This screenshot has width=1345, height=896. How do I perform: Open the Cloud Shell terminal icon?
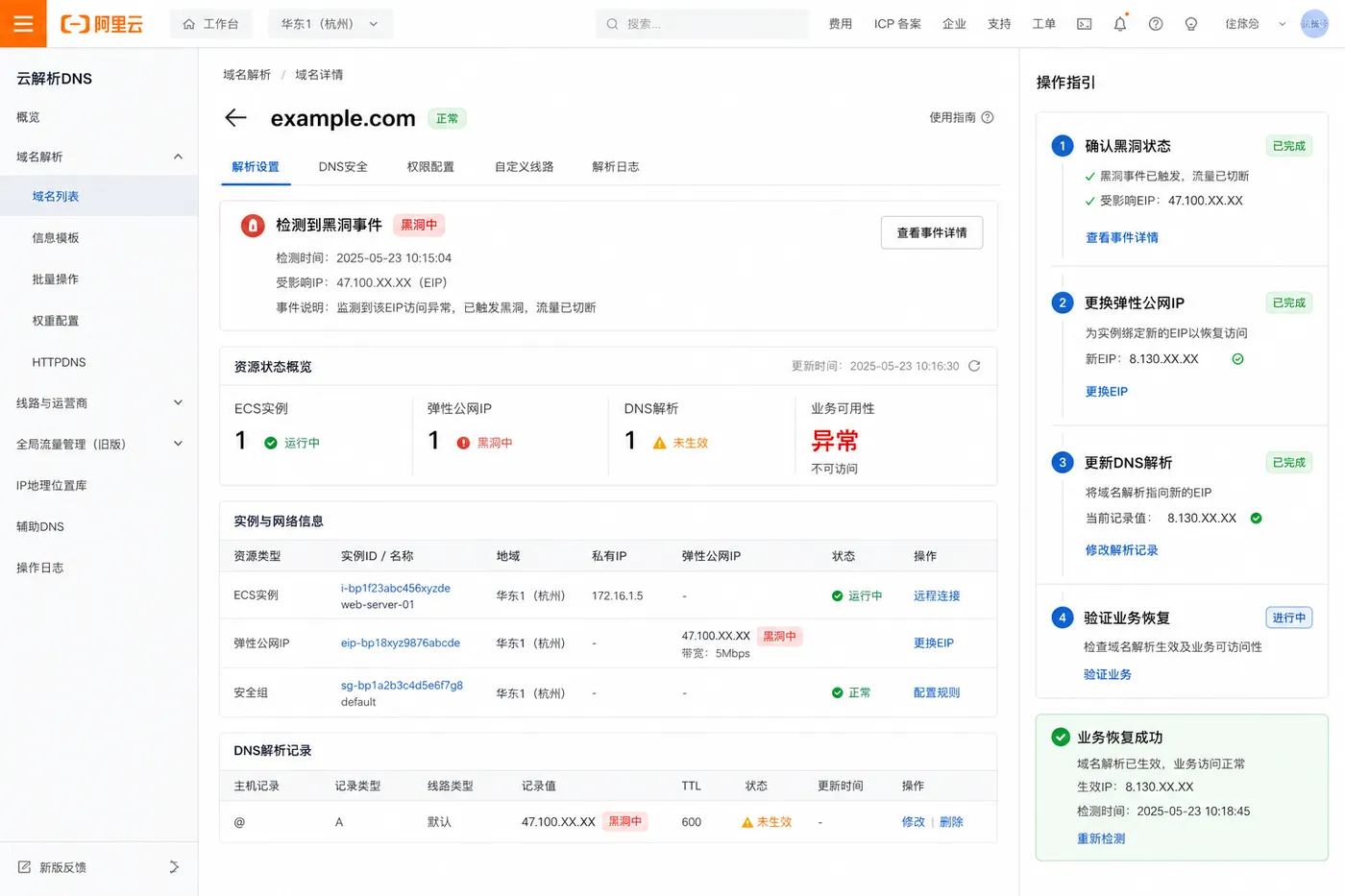[x=1085, y=24]
